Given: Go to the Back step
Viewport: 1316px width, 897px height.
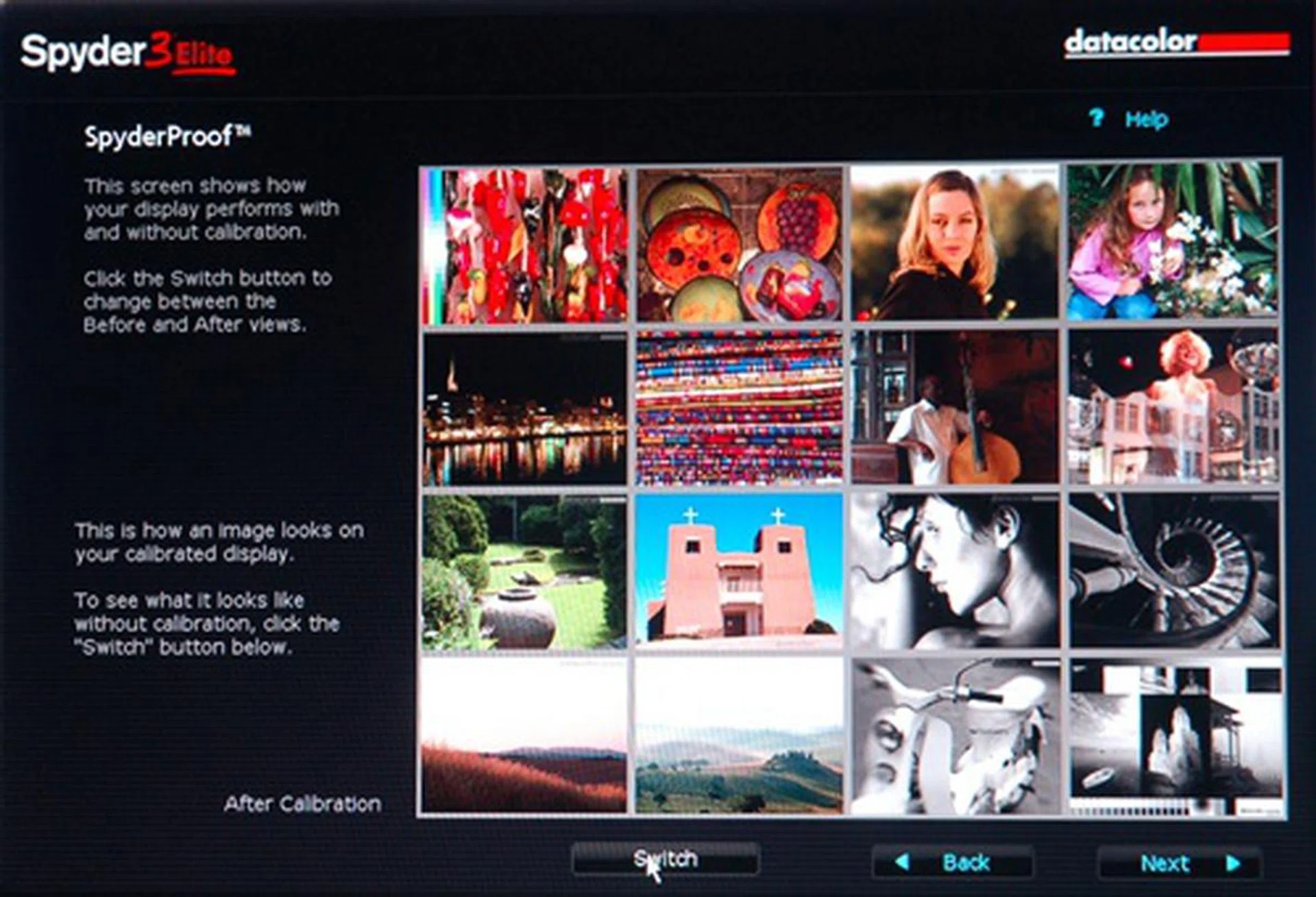Looking at the screenshot, I should pyautogui.click(x=965, y=862).
